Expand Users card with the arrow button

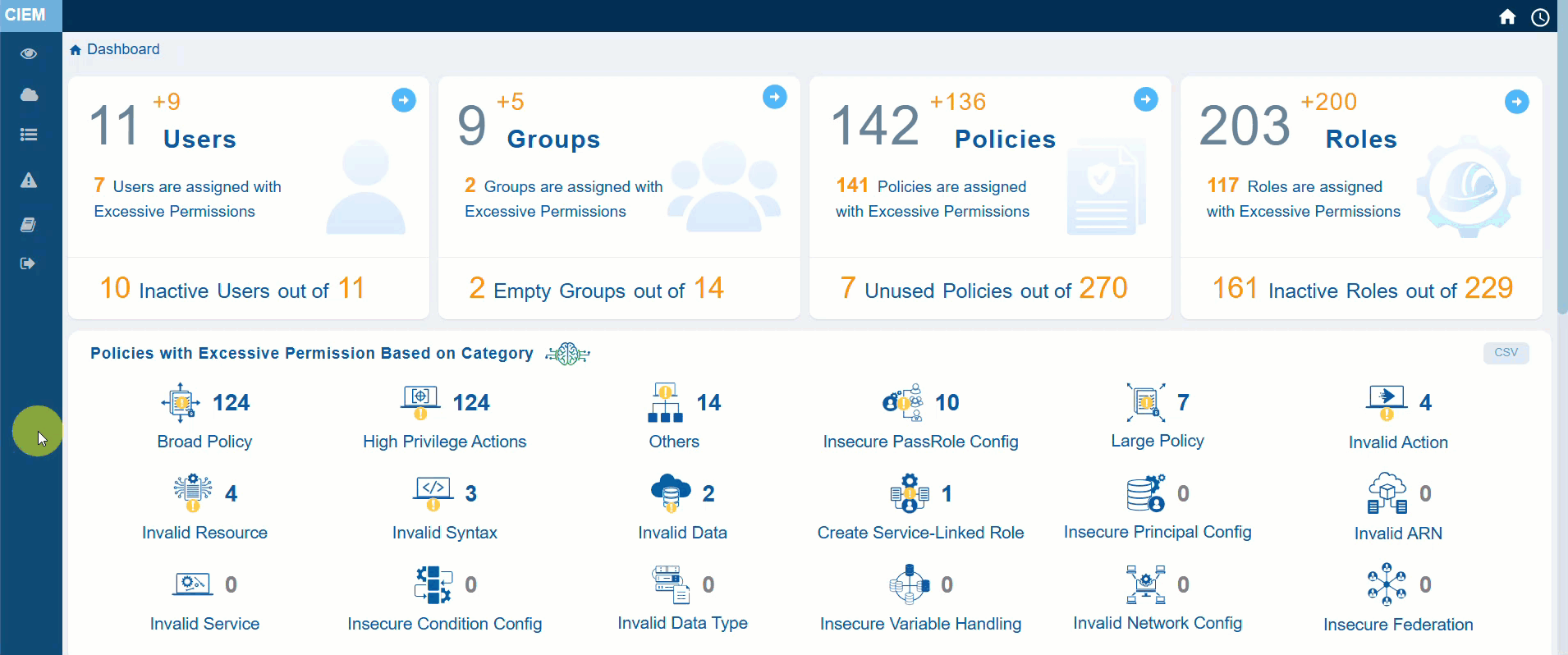[403, 100]
